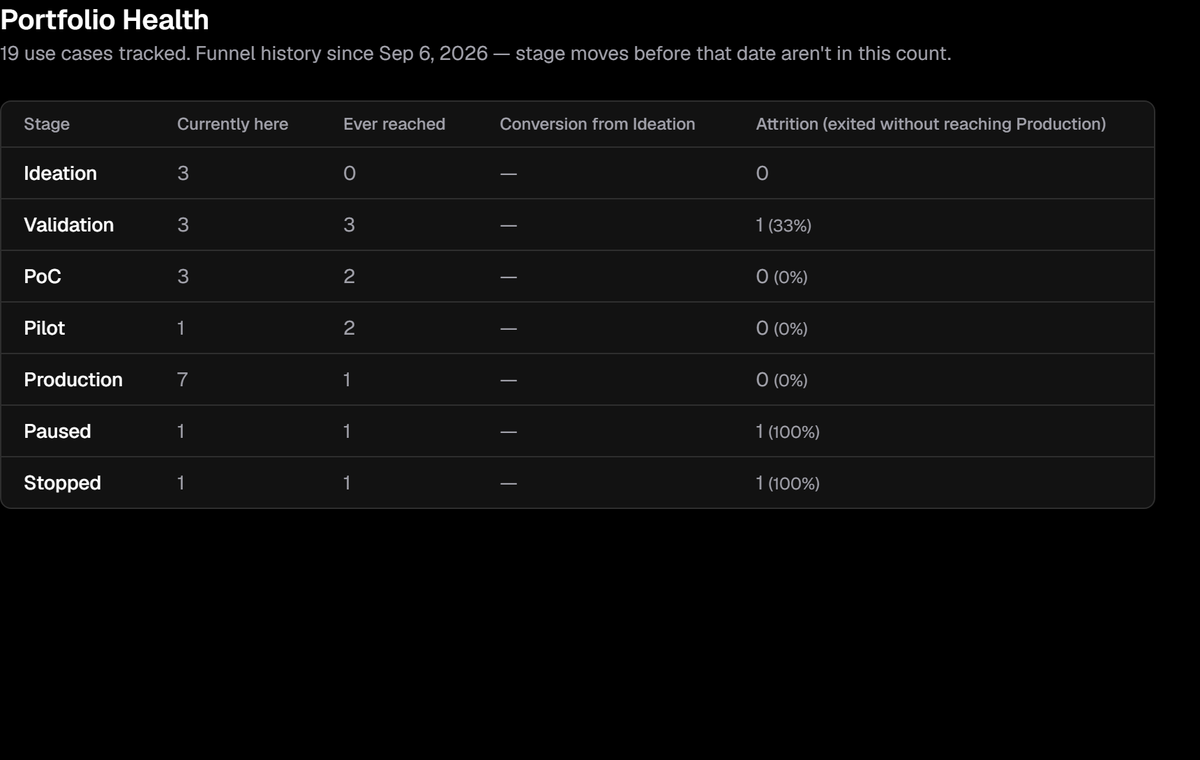Select Stopped attrition value 1 (100%)

click(788, 483)
